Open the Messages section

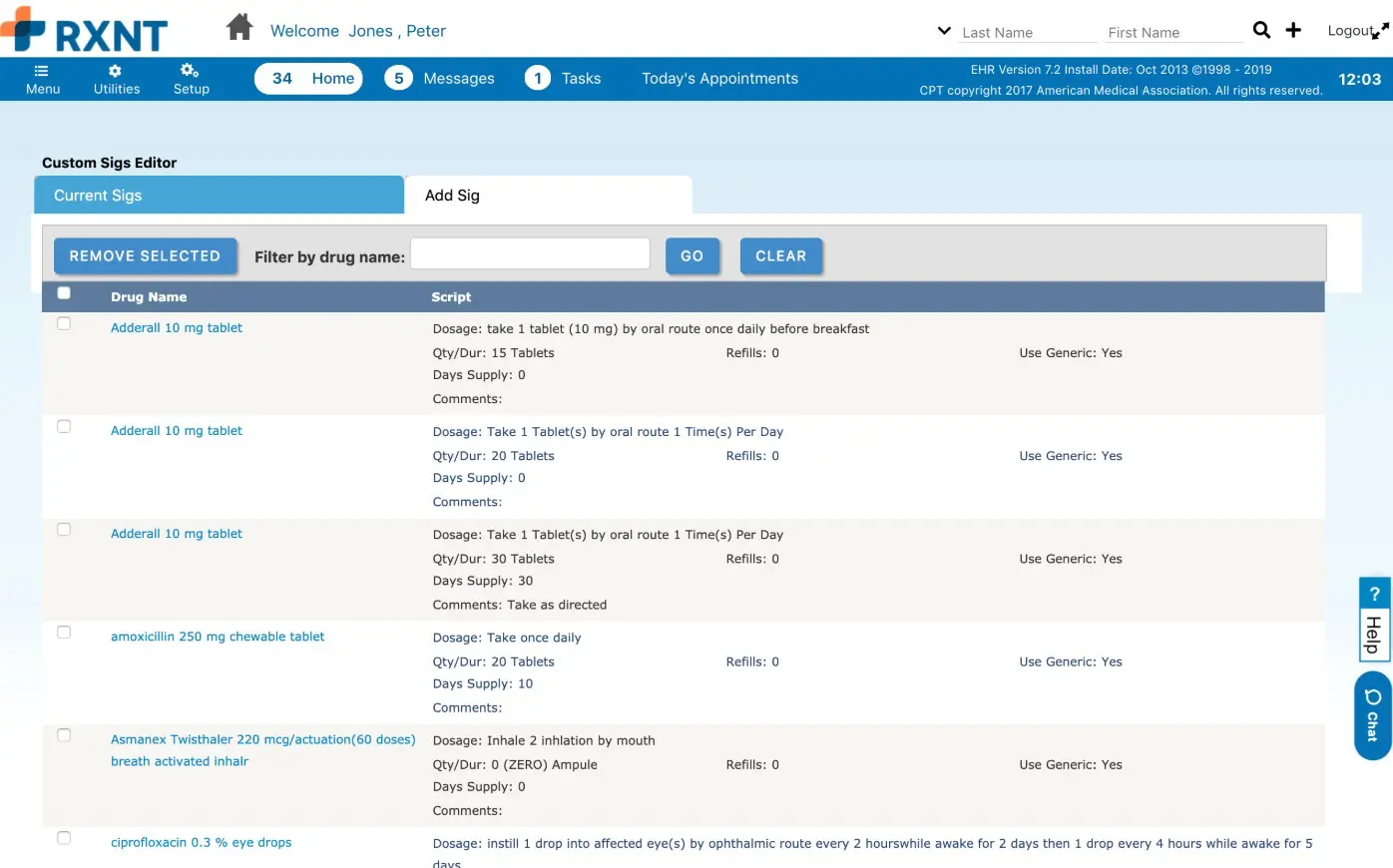point(458,78)
